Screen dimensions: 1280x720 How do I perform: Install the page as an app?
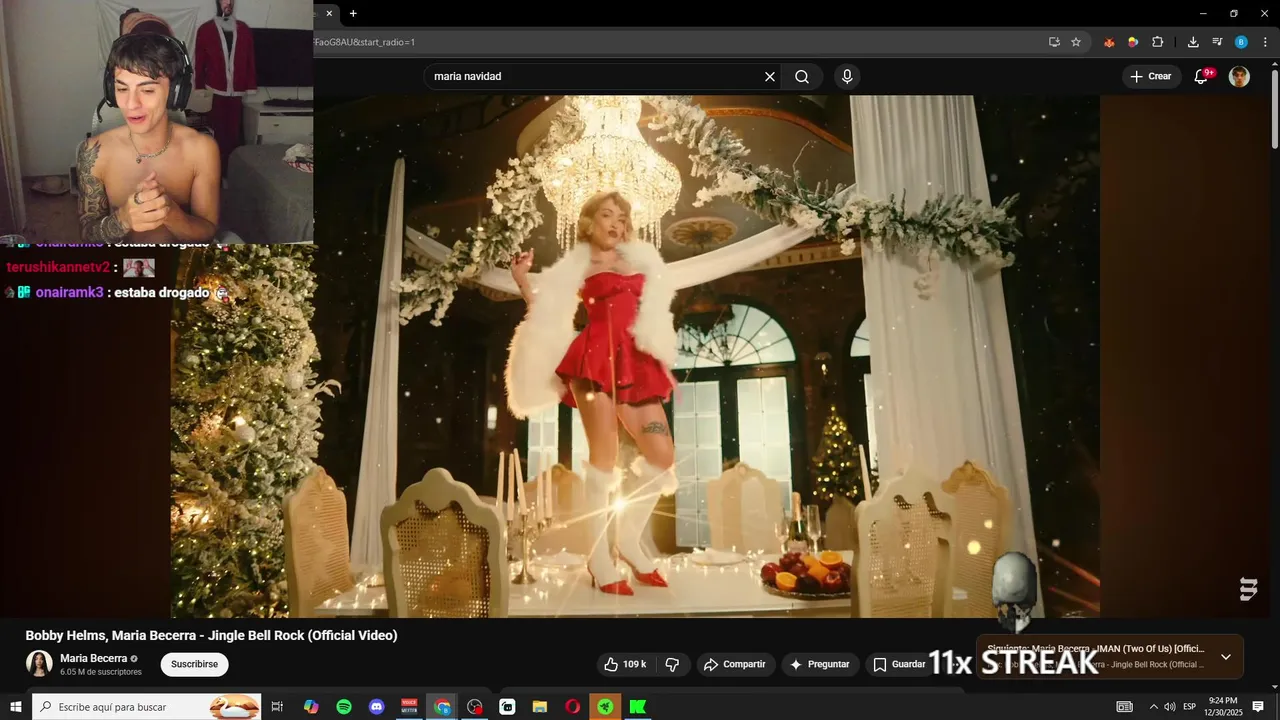click(1054, 42)
